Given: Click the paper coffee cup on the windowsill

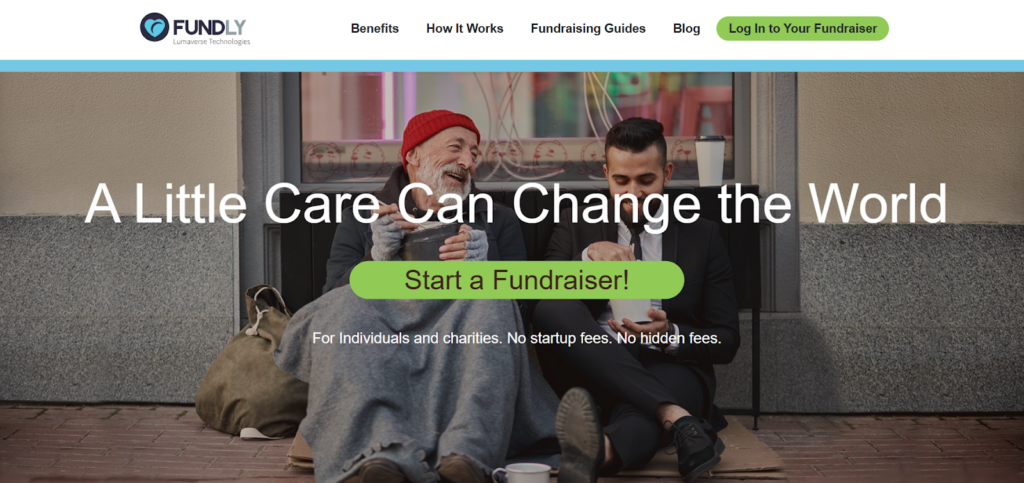Looking at the screenshot, I should pos(709,161).
